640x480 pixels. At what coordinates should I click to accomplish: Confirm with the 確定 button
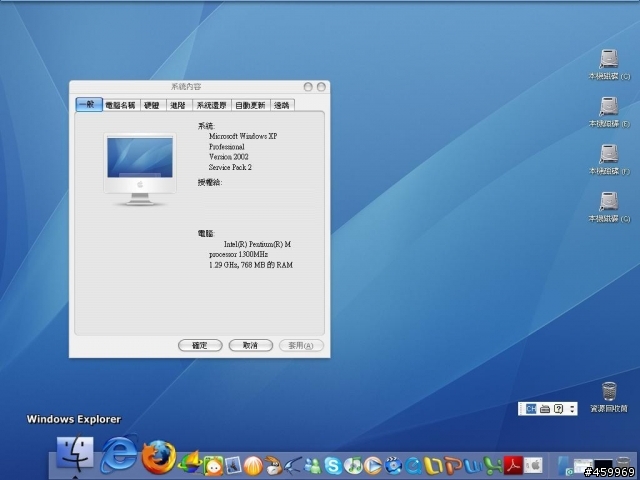click(200, 345)
